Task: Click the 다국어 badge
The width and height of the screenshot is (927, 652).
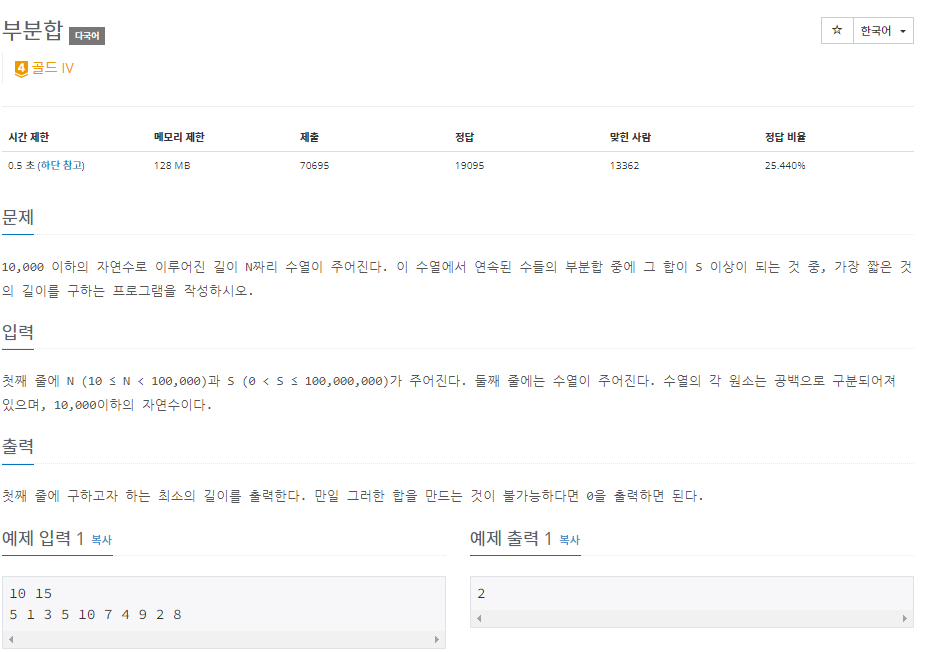Action: click(87, 35)
